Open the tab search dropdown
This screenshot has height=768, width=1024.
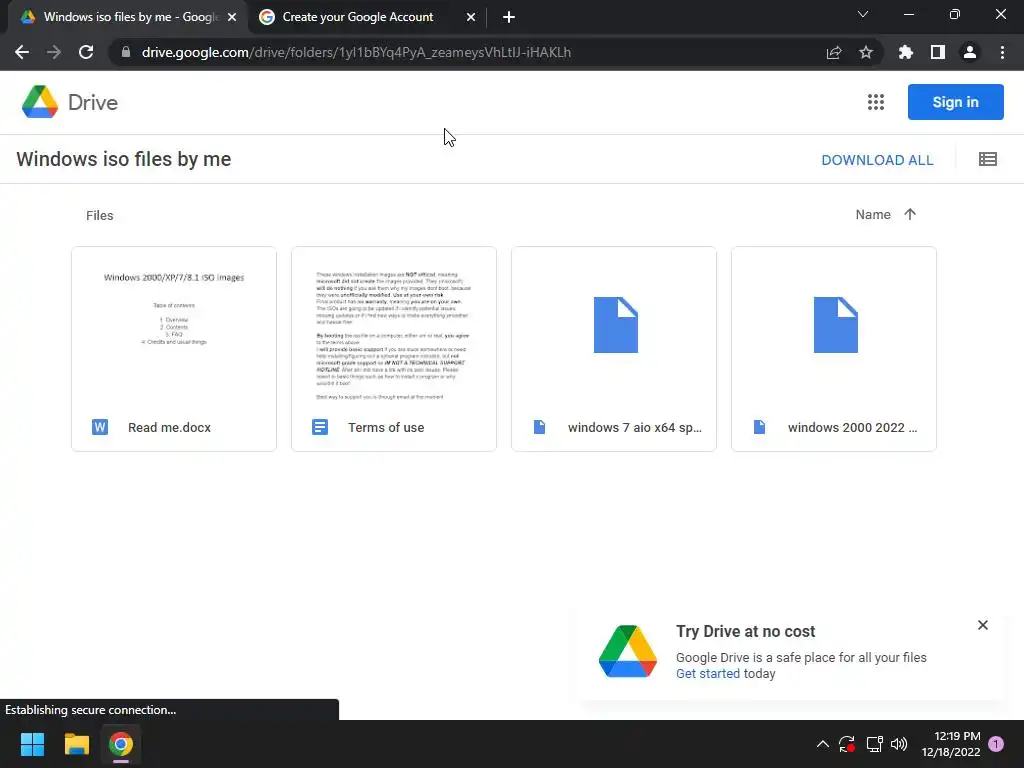point(863,14)
